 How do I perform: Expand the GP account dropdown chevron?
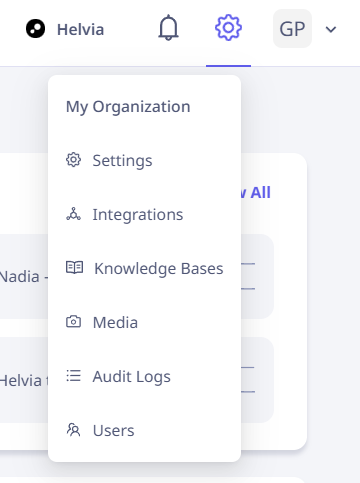point(331,29)
